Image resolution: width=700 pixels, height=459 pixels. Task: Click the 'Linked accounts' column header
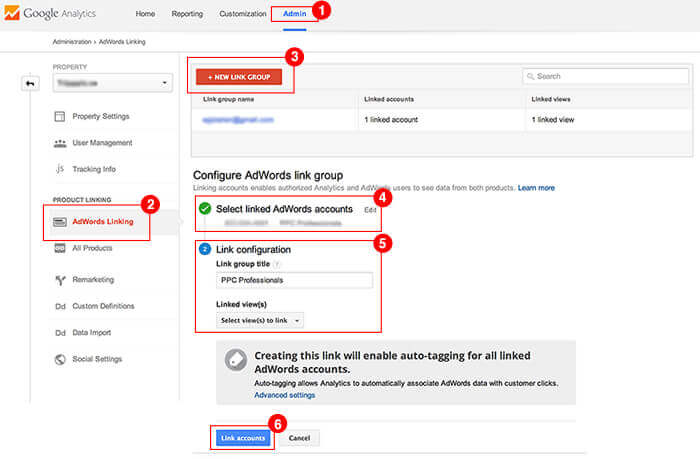tap(389, 99)
